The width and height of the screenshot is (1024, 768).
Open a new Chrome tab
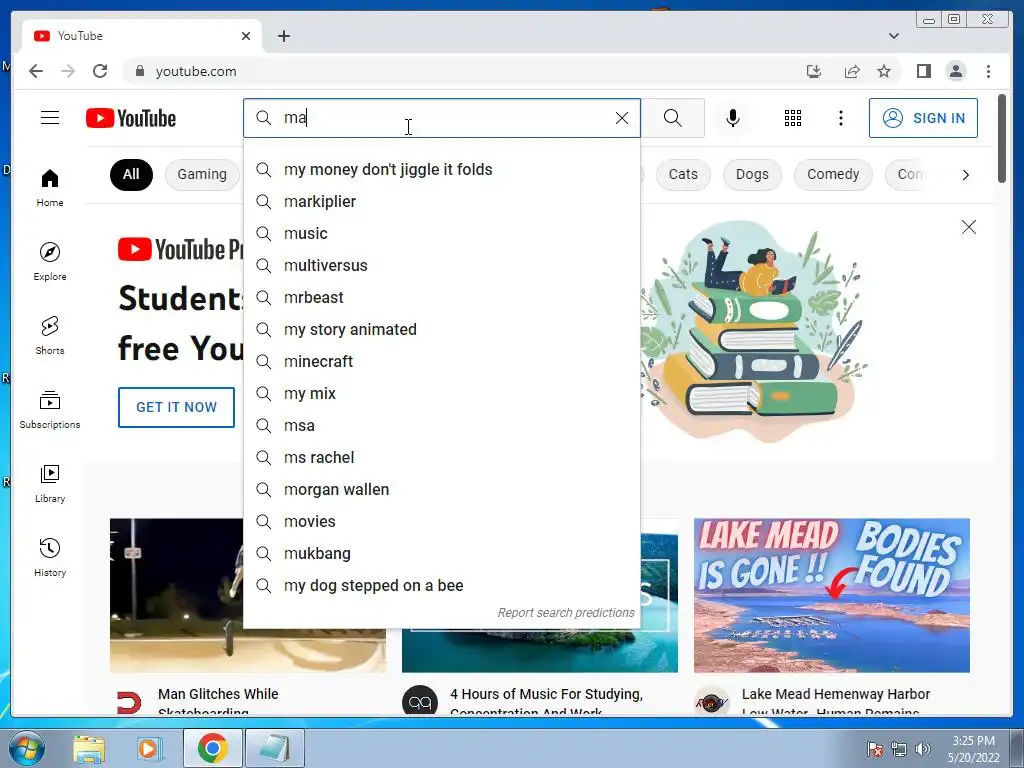(x=283, y=36)
